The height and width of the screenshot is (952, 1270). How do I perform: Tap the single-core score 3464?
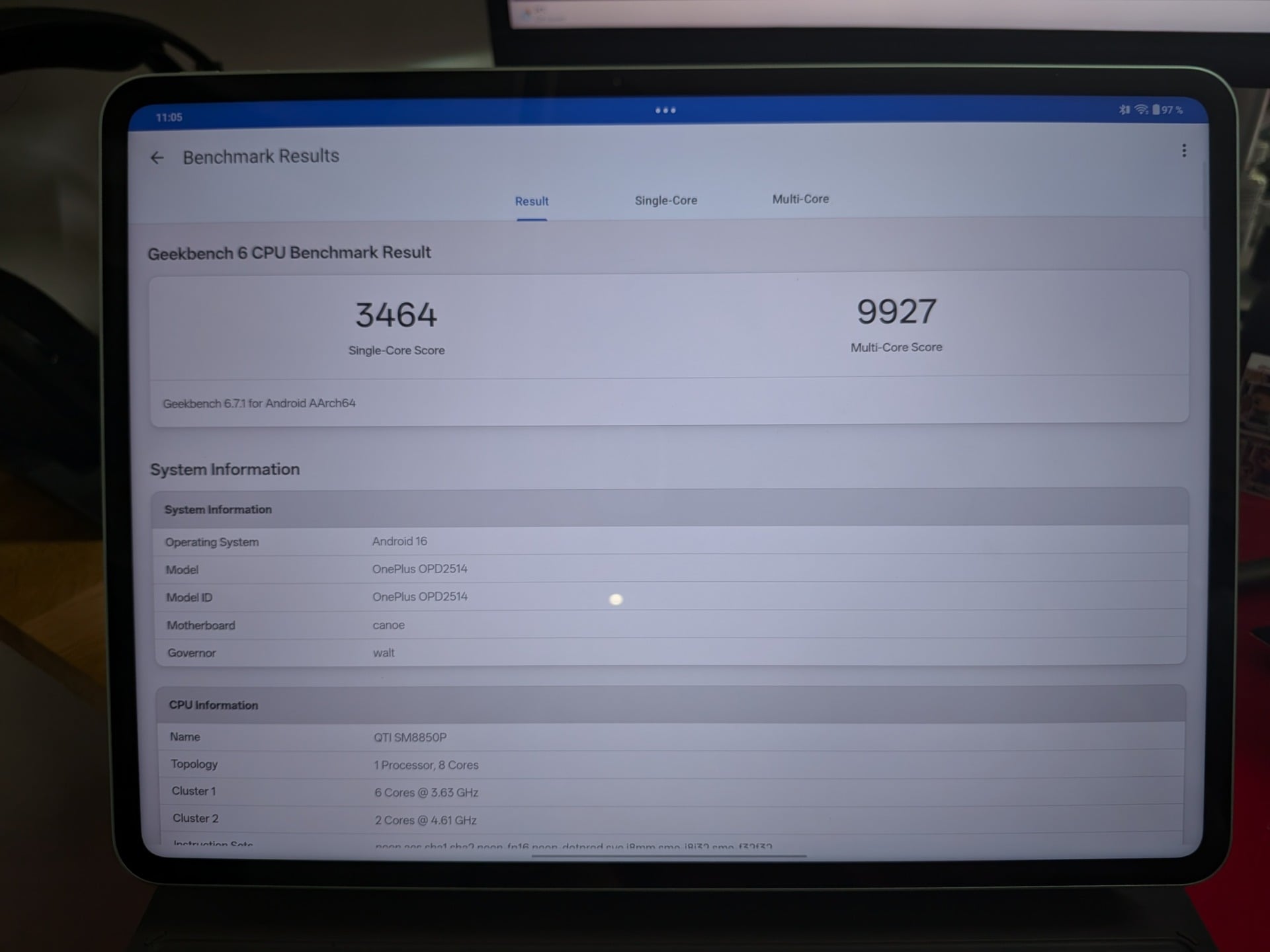pos(396,315)
